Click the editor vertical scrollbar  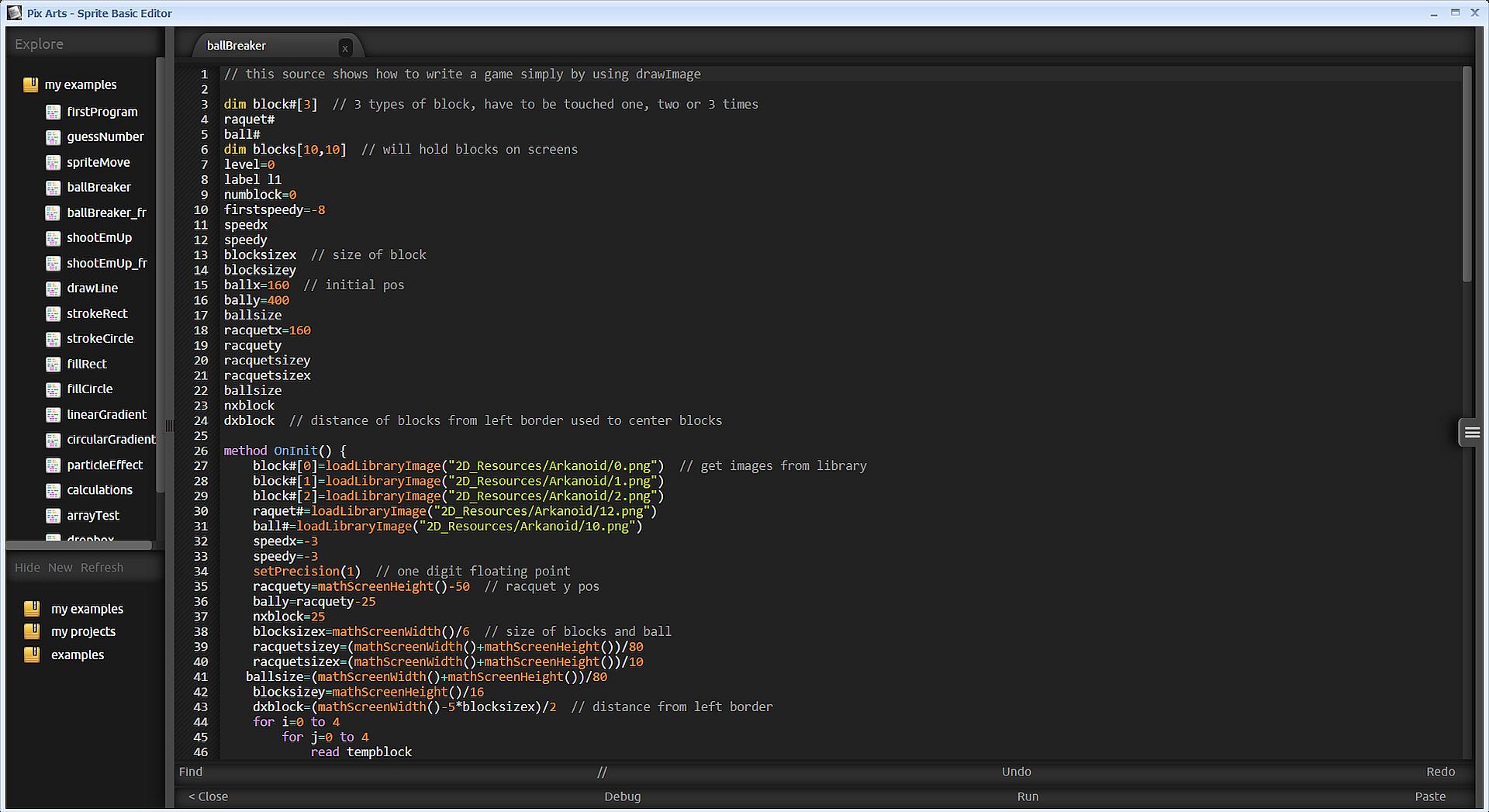tap(1466, 174)
